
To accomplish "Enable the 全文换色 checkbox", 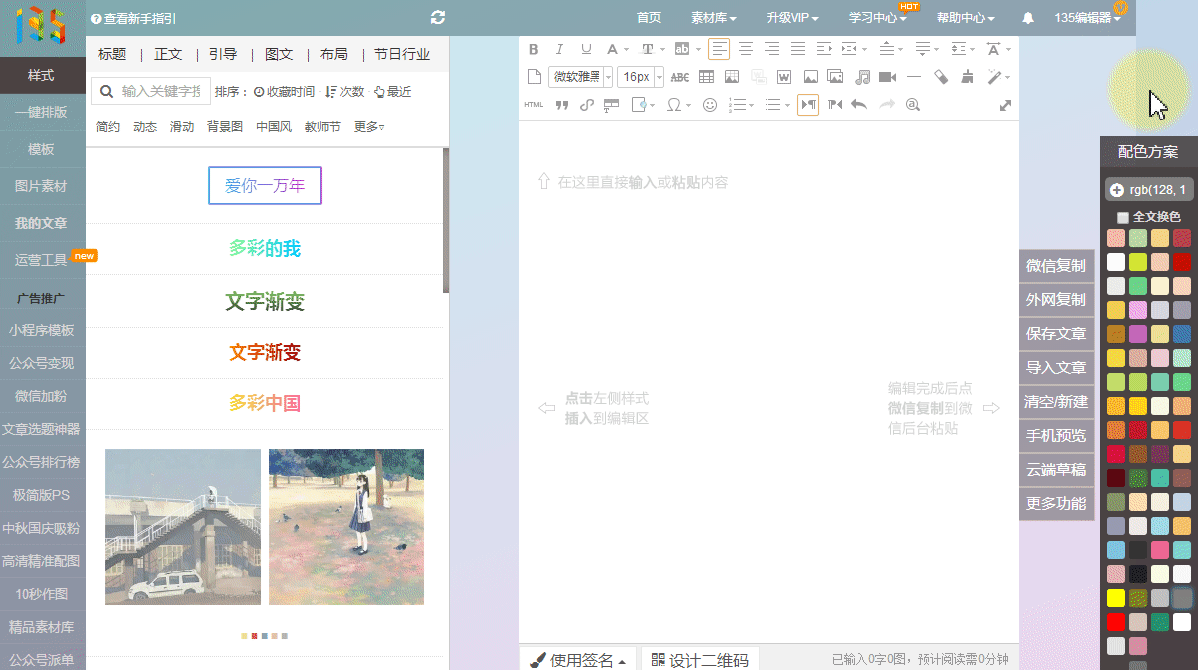I will click(1123, 217).
